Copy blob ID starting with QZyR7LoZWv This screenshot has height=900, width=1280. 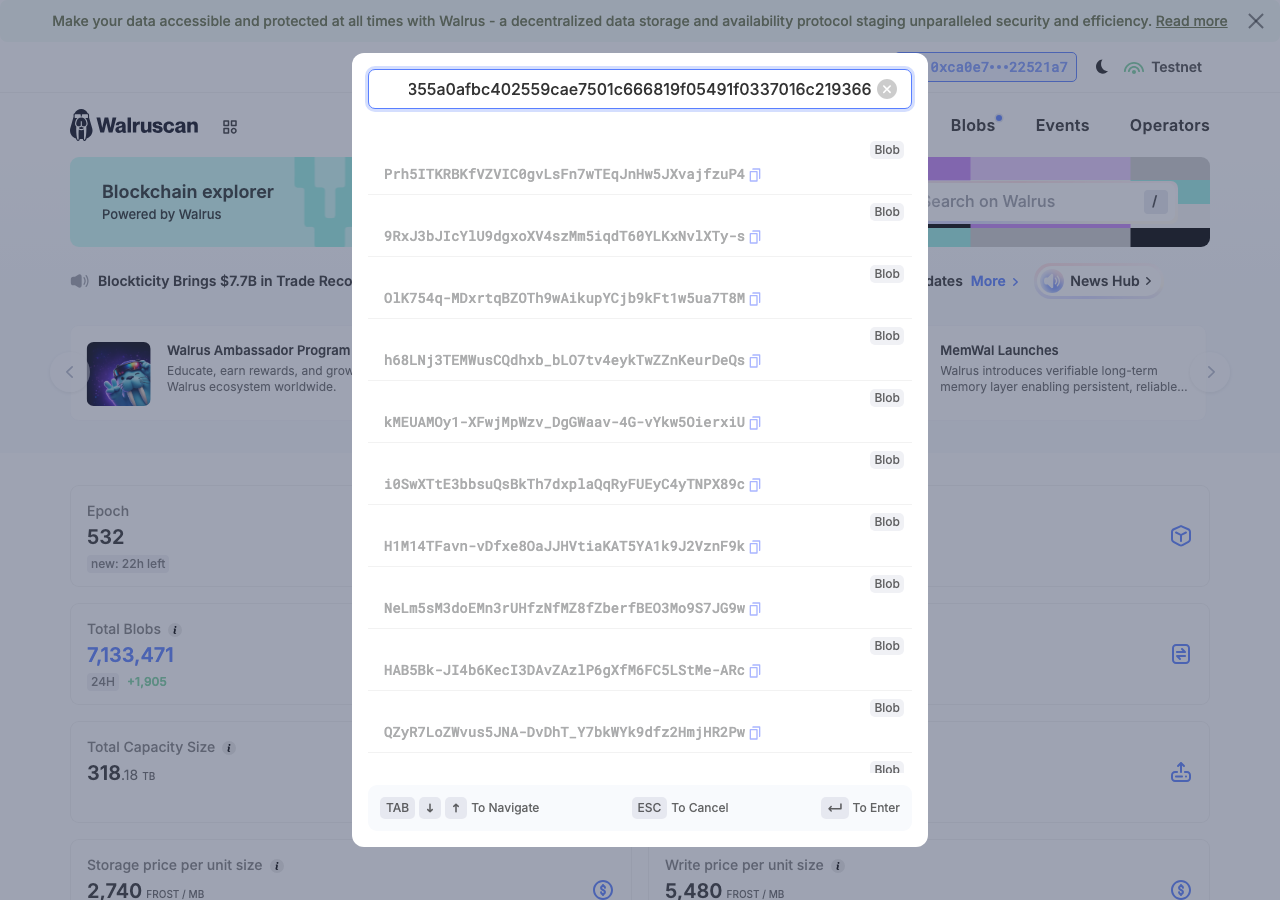click(755, 733)
